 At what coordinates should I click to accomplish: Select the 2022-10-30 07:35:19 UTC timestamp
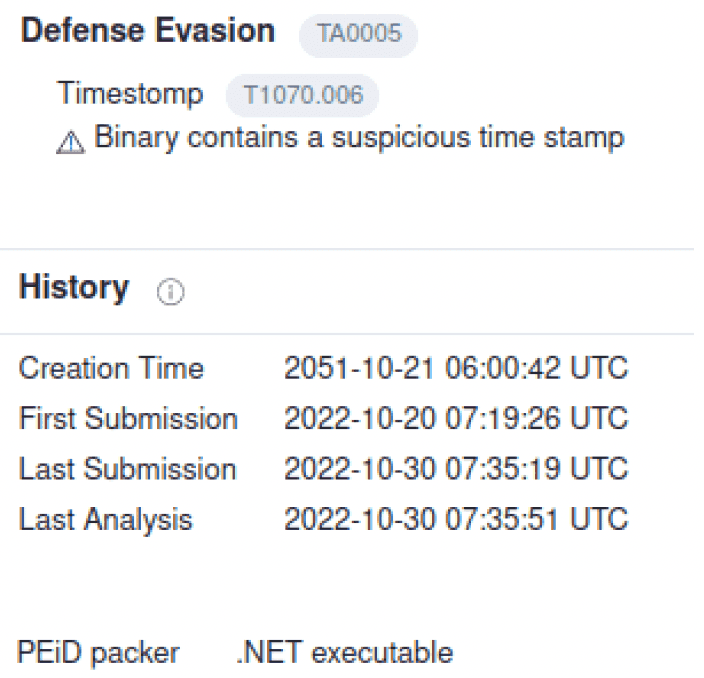tap(456, 469)
